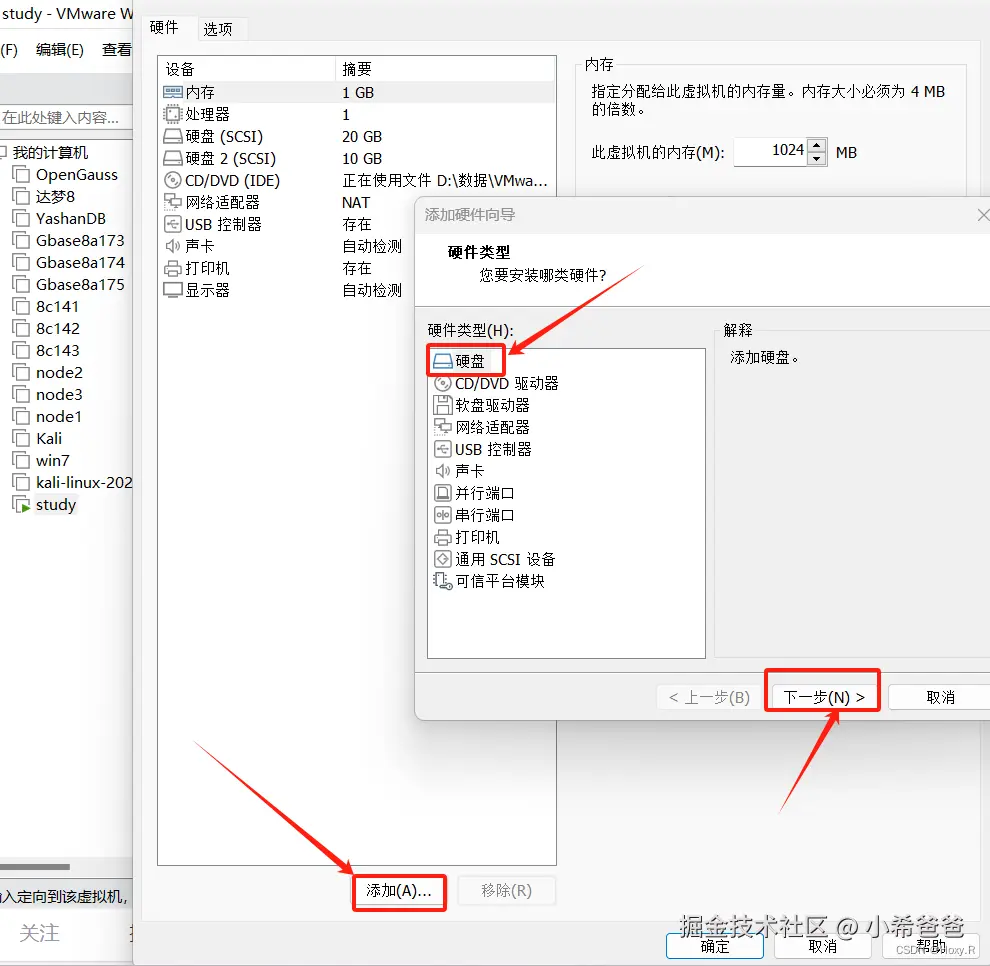This screenshot has height=966, width=990.
Task: Click the 10 GB summary cell
Action: [362, 158]
